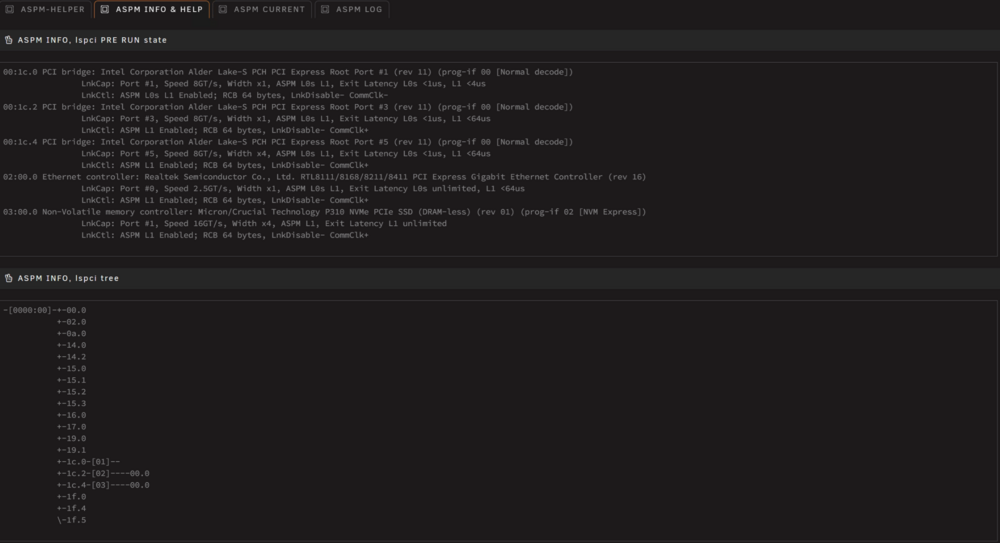
Task: Click the 00:1c.0 PCI bridge Root Port #1 line
Action: [x=288, y=72]
